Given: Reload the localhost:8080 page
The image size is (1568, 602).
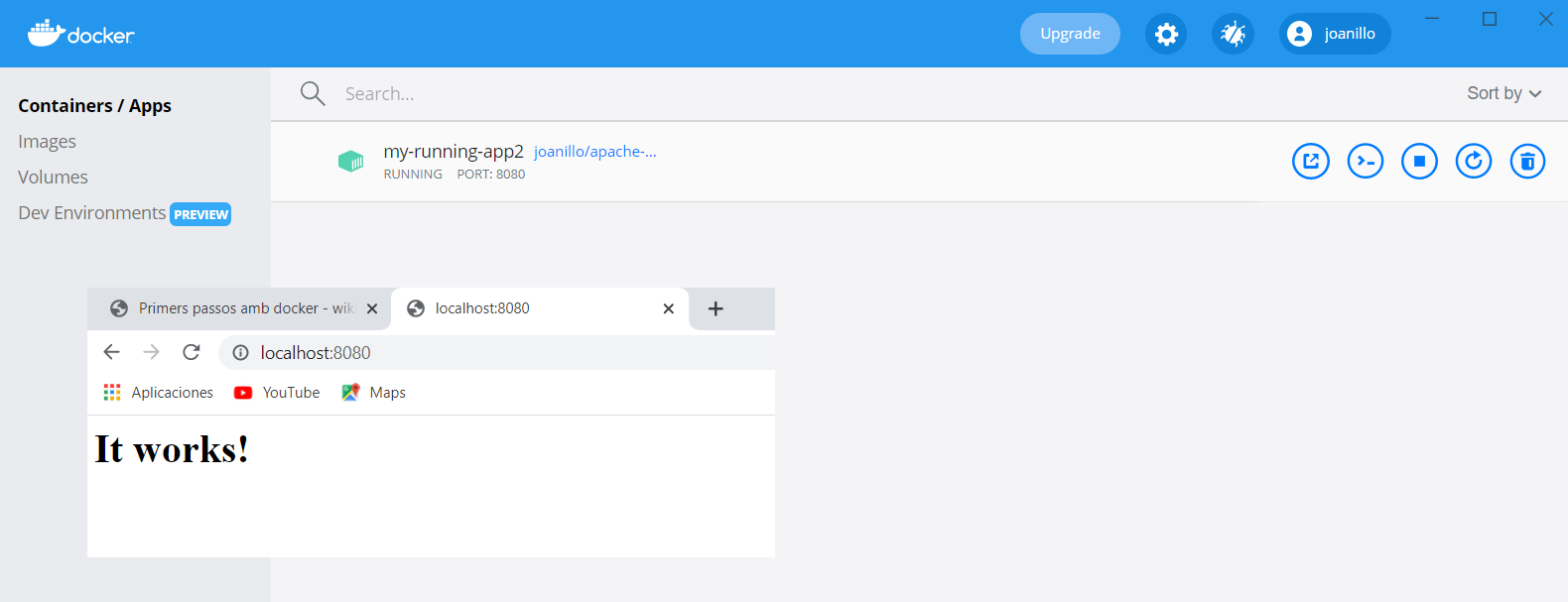Looking at the screenshot, I should [192, 352].
